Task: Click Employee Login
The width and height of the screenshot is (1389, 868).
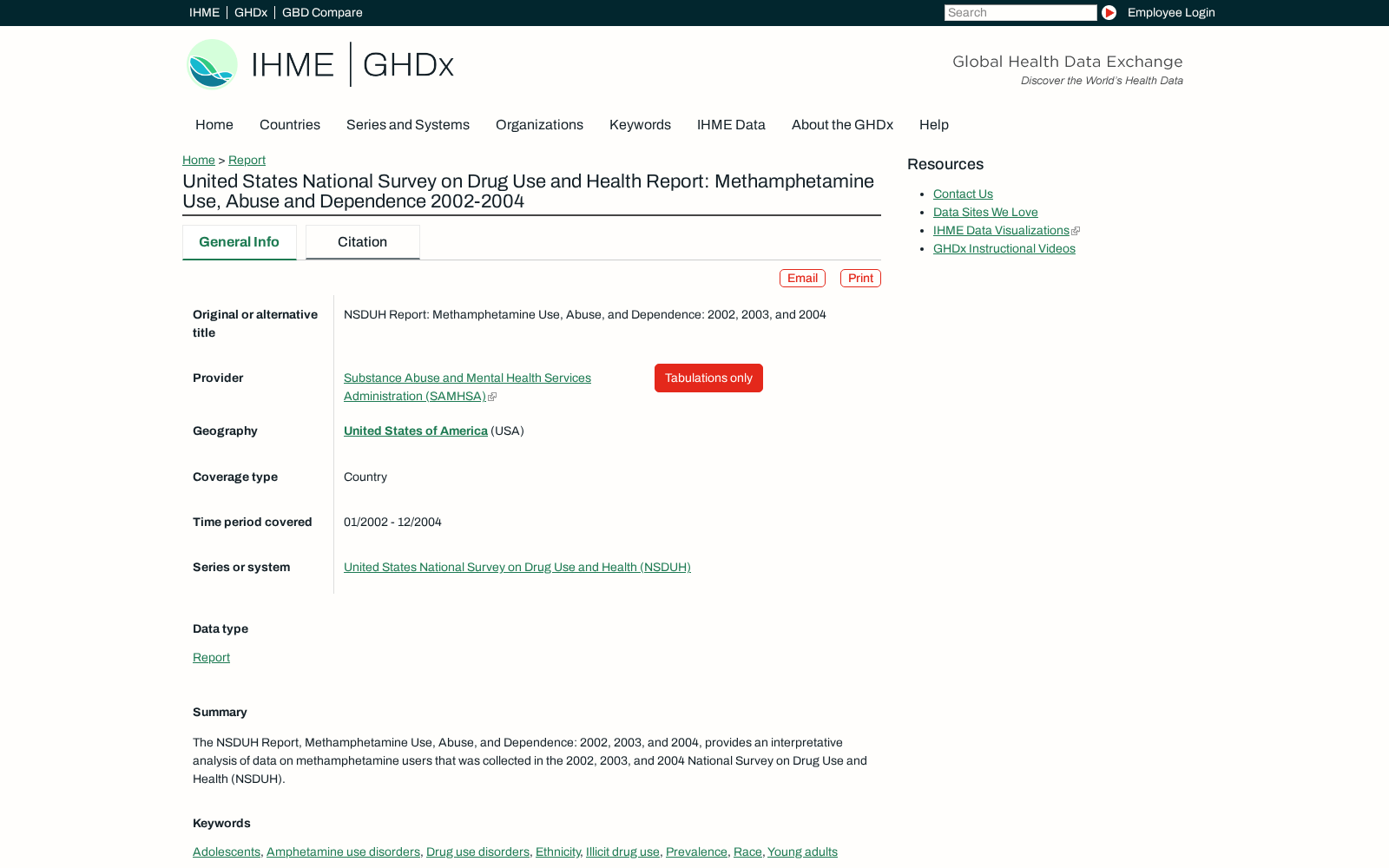Action: [1171, 12]
